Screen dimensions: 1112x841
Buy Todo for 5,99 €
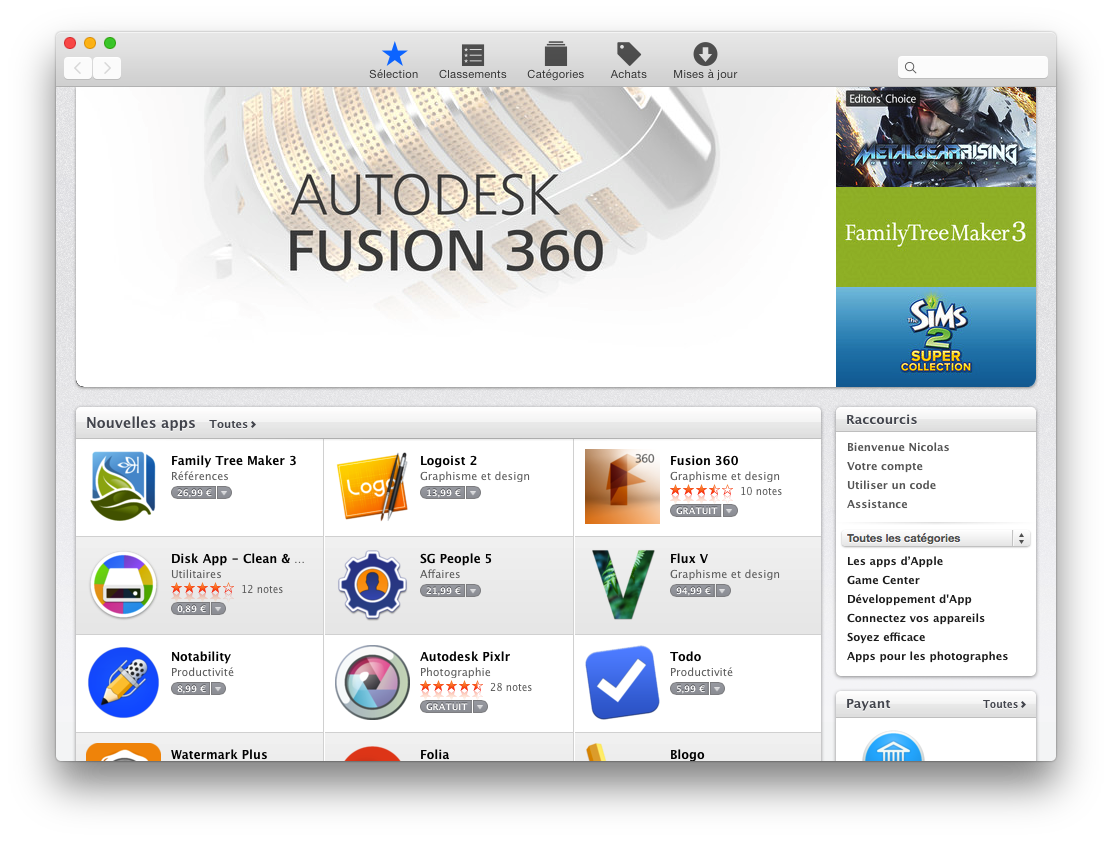pos(689,689)
